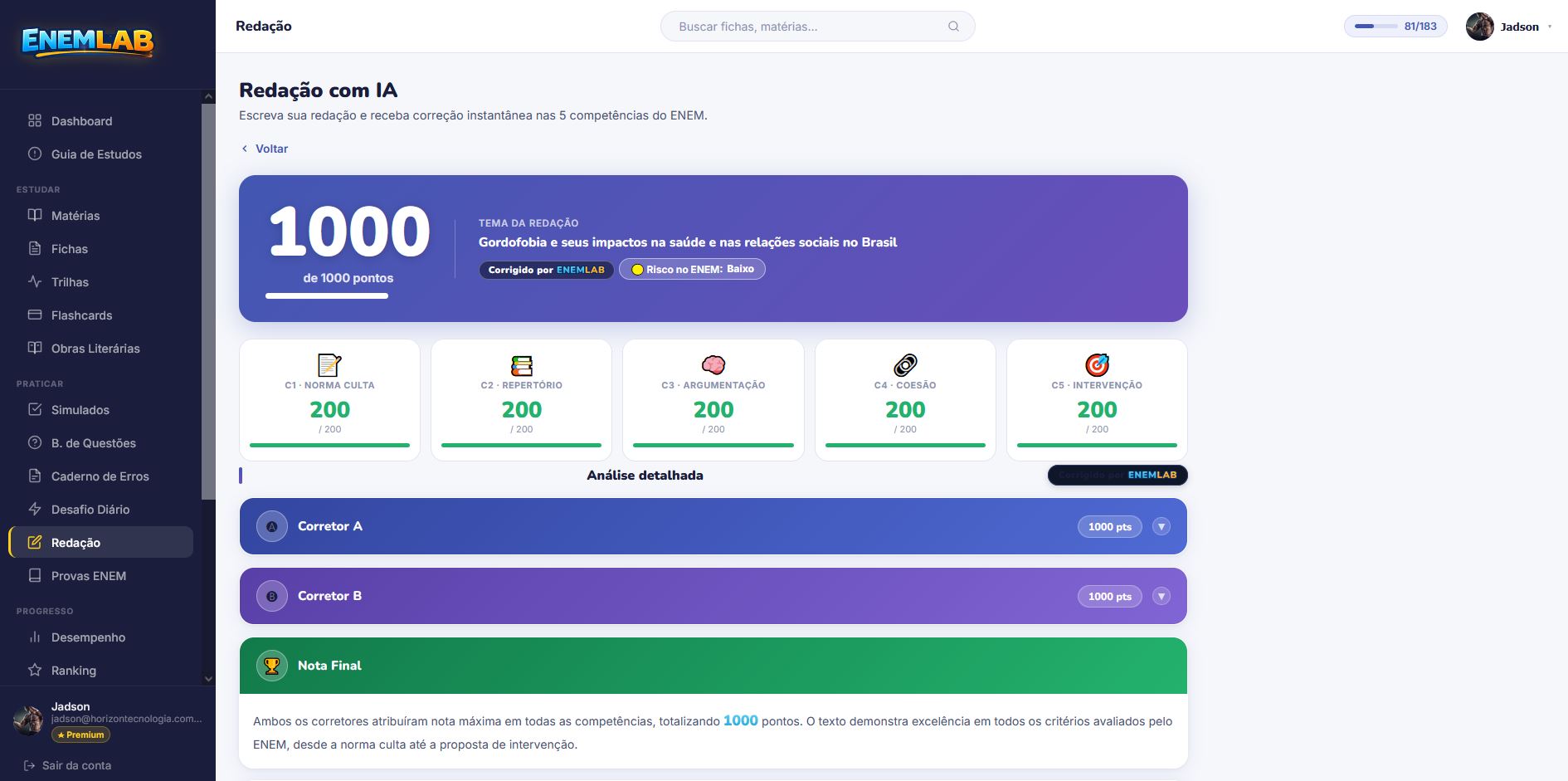Go to Matérias in the sidebar

coord(100,215)
